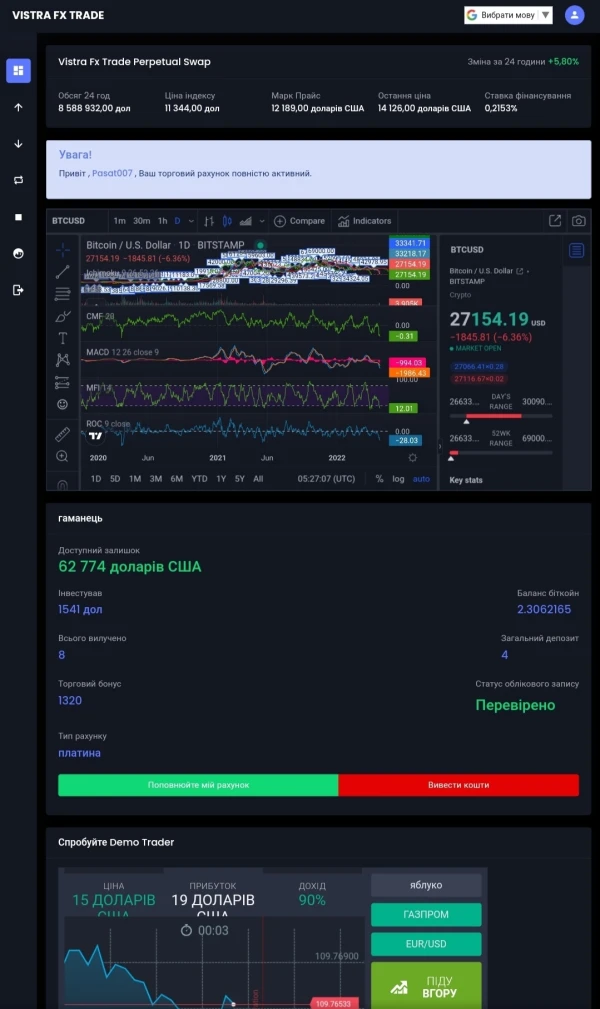The height and width of the screenshot is (1009, 600).
Task: Open the dashboard grid icon in sidebar
Action: (18, 71)
